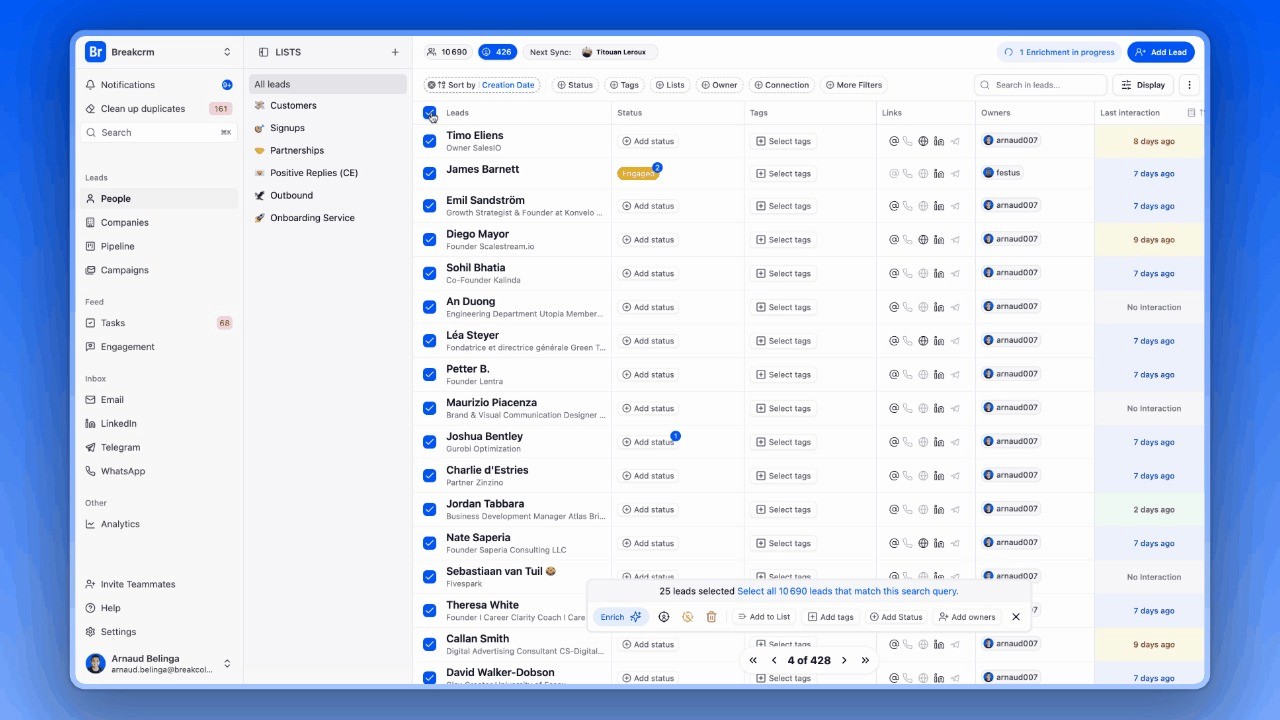This screenshot has height=720, width=1280.
Task: Click the Search in leads field
Action: [1041, 85]
